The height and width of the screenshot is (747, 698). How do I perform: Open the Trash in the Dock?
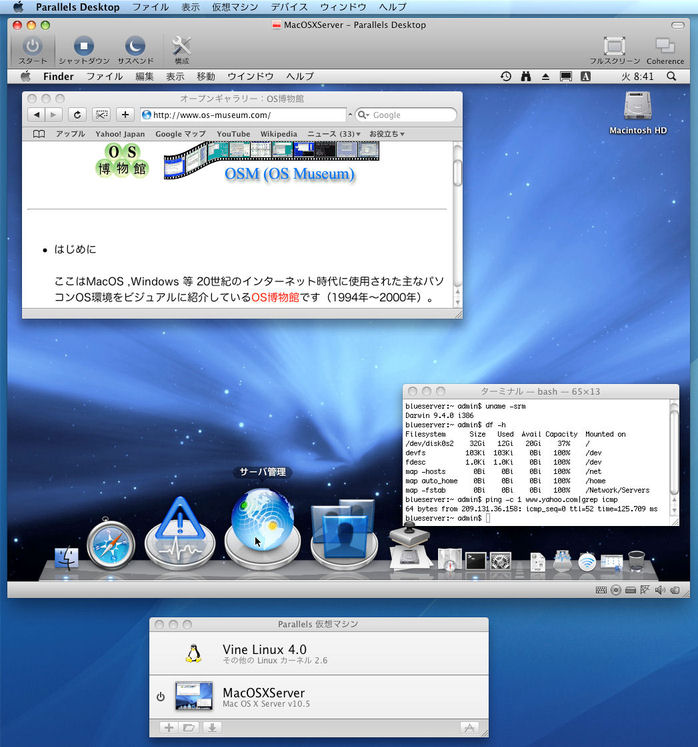637,561
